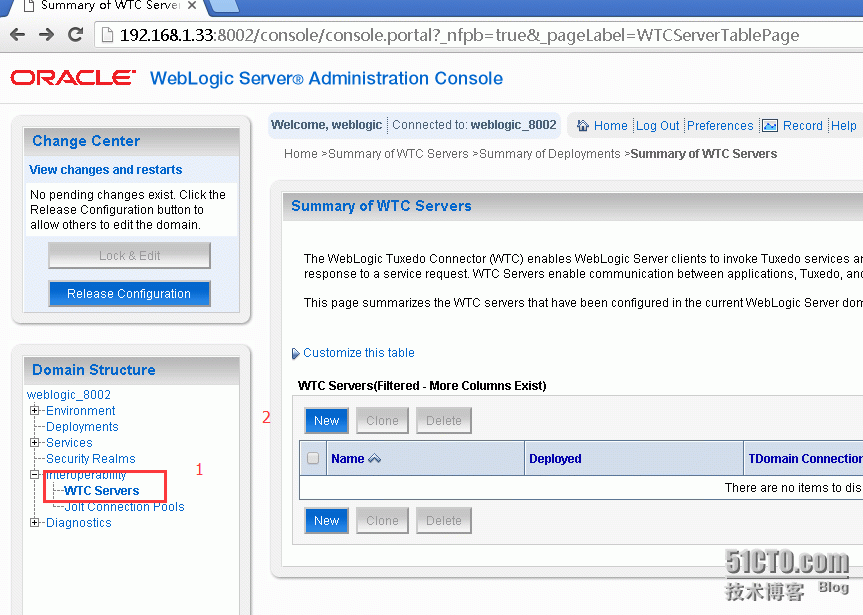Click the Log Out link
Viewport: 863px width, 615px height.
point(658,126)
